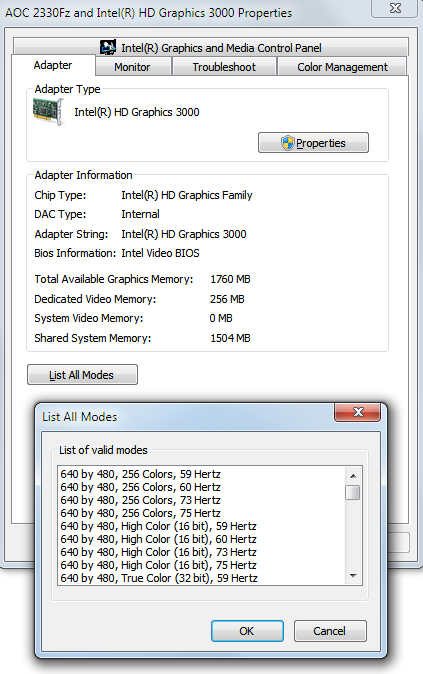Click the List All Modes dialog title
The height and width of the screenshot is (674, 423).
(x=80, y=417)
